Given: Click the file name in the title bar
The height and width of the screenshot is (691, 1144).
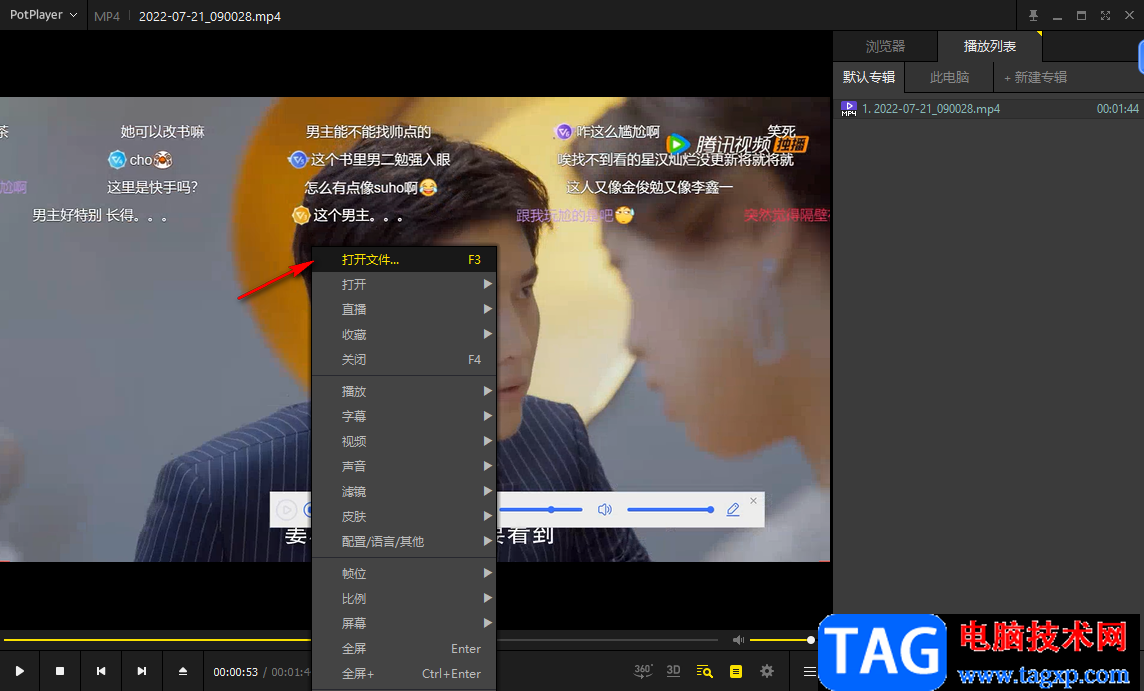Looking at the screenshot, I should point(210,16).
